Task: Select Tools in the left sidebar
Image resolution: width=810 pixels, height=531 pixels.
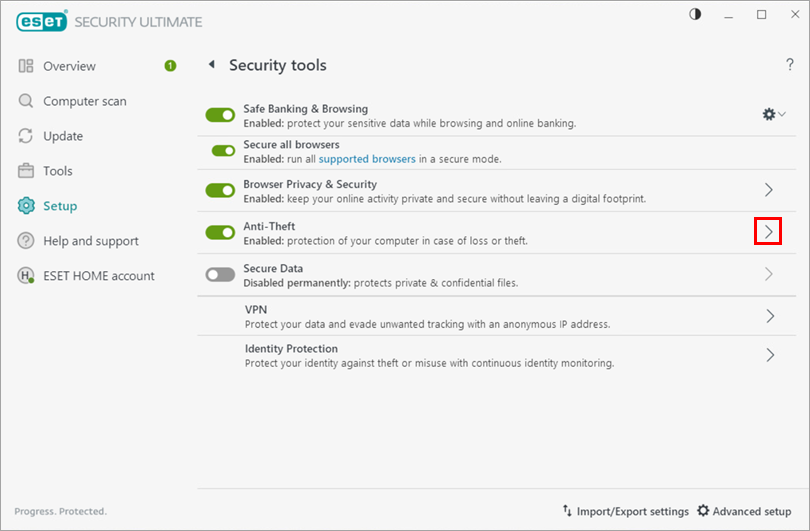Action: (x=58, y=171)
